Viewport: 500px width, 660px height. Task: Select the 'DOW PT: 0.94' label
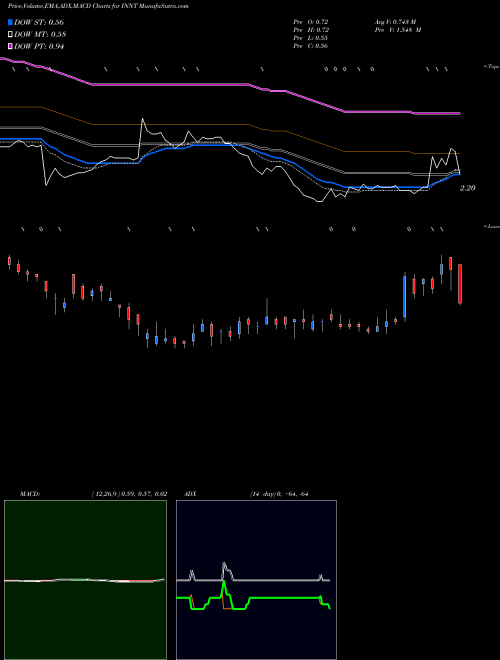[x=39, y=46]
